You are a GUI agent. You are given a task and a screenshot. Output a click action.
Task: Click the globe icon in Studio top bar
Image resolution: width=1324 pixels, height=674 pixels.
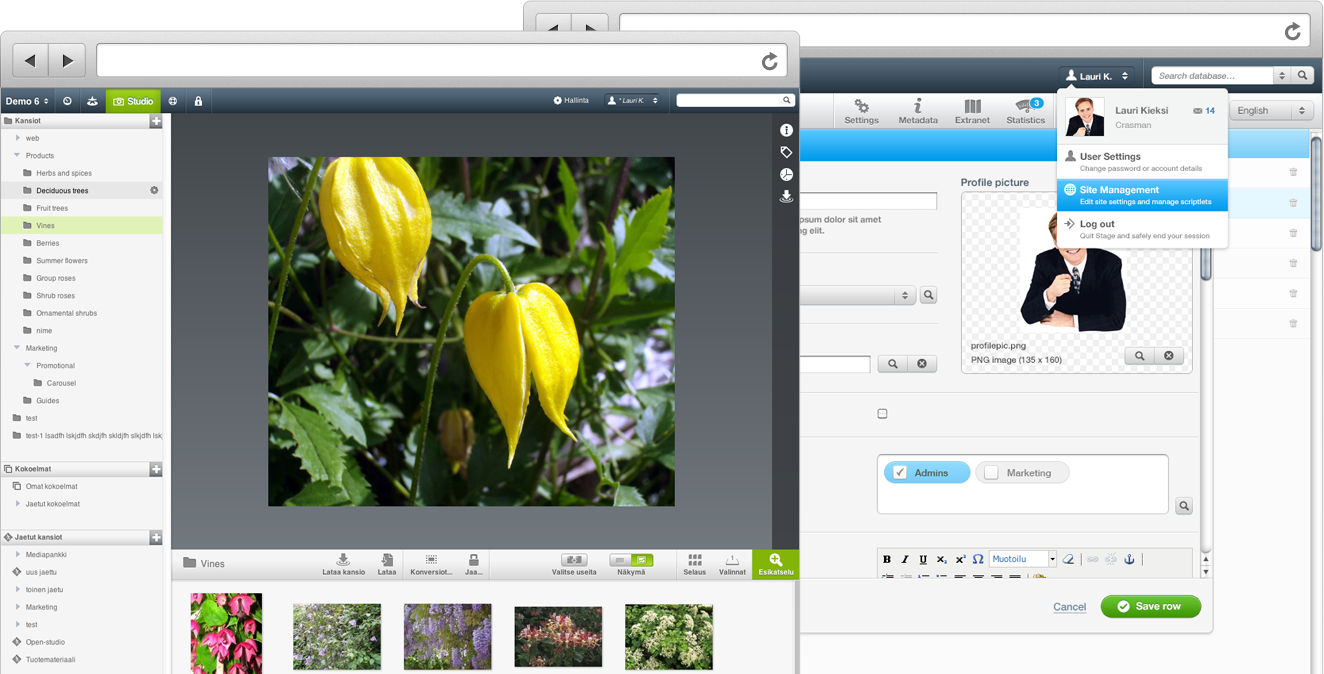[x=173, y=101]
